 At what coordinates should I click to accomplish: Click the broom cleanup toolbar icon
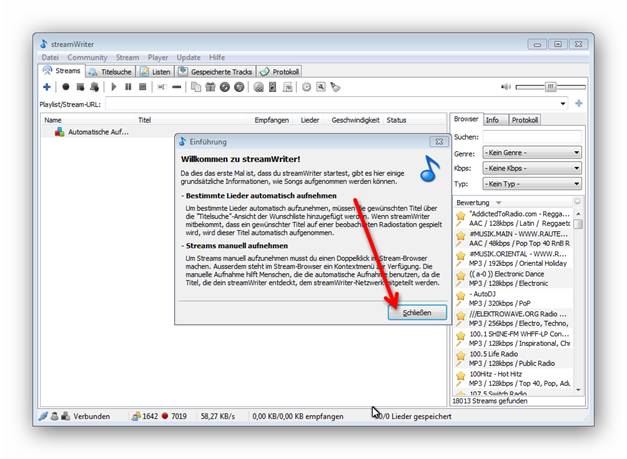(x=335, y=87)
